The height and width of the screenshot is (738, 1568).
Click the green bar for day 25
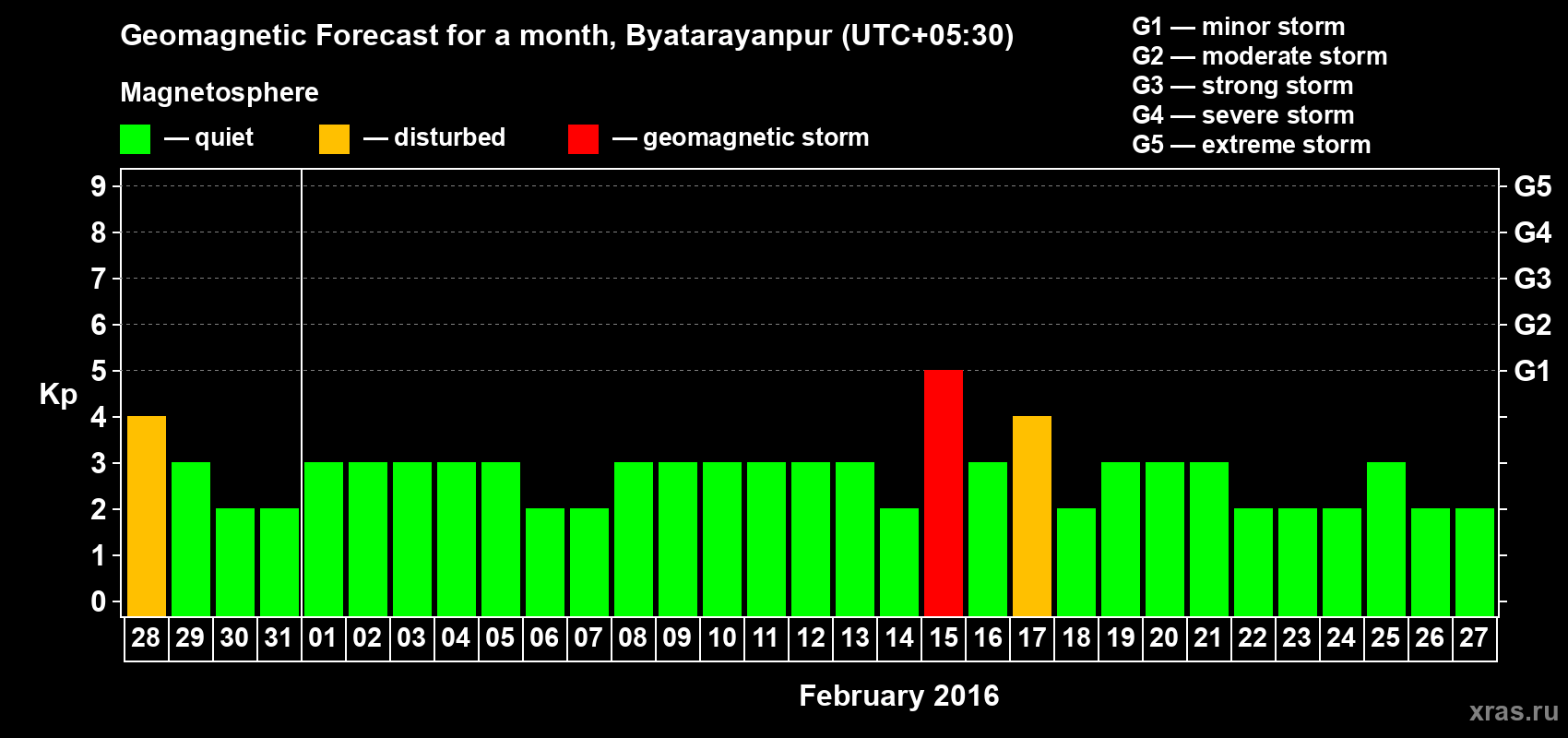1386,540
